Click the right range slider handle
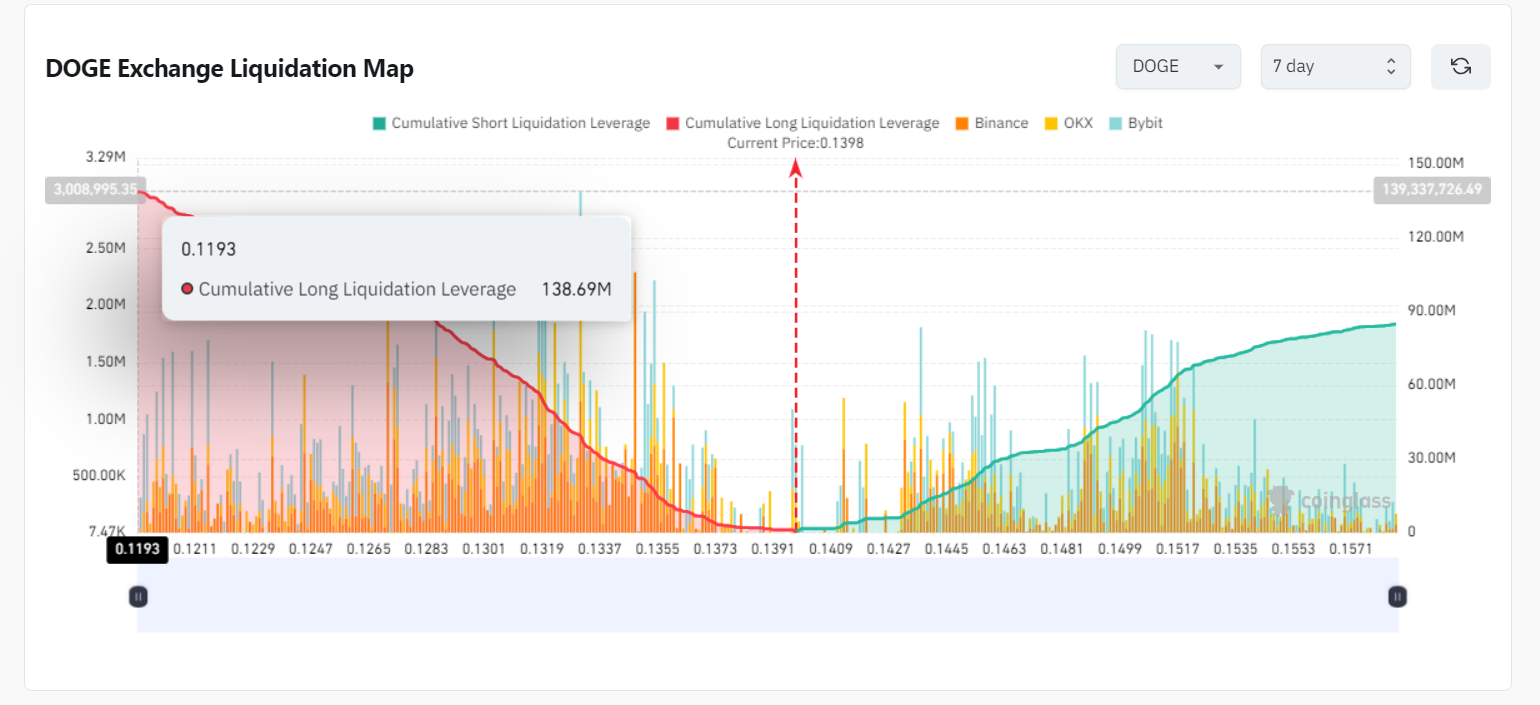The height and width of the screenshot is (705, 1540). [1397, 597]
